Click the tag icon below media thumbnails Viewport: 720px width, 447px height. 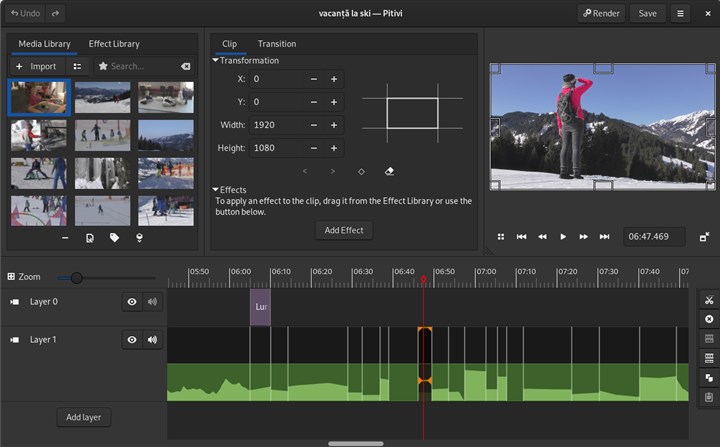(x=115, y=238)
